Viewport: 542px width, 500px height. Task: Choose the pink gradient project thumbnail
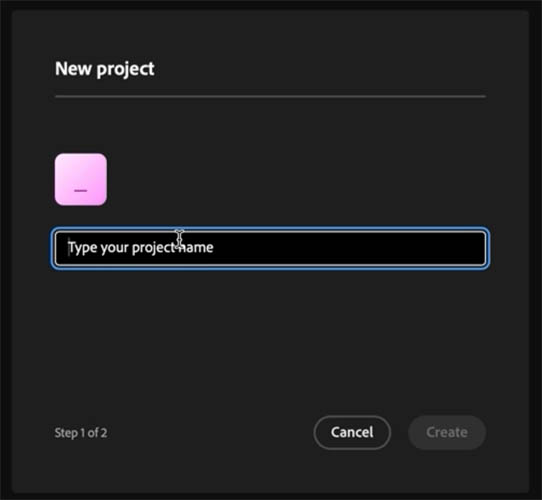(x=81, y=179)
